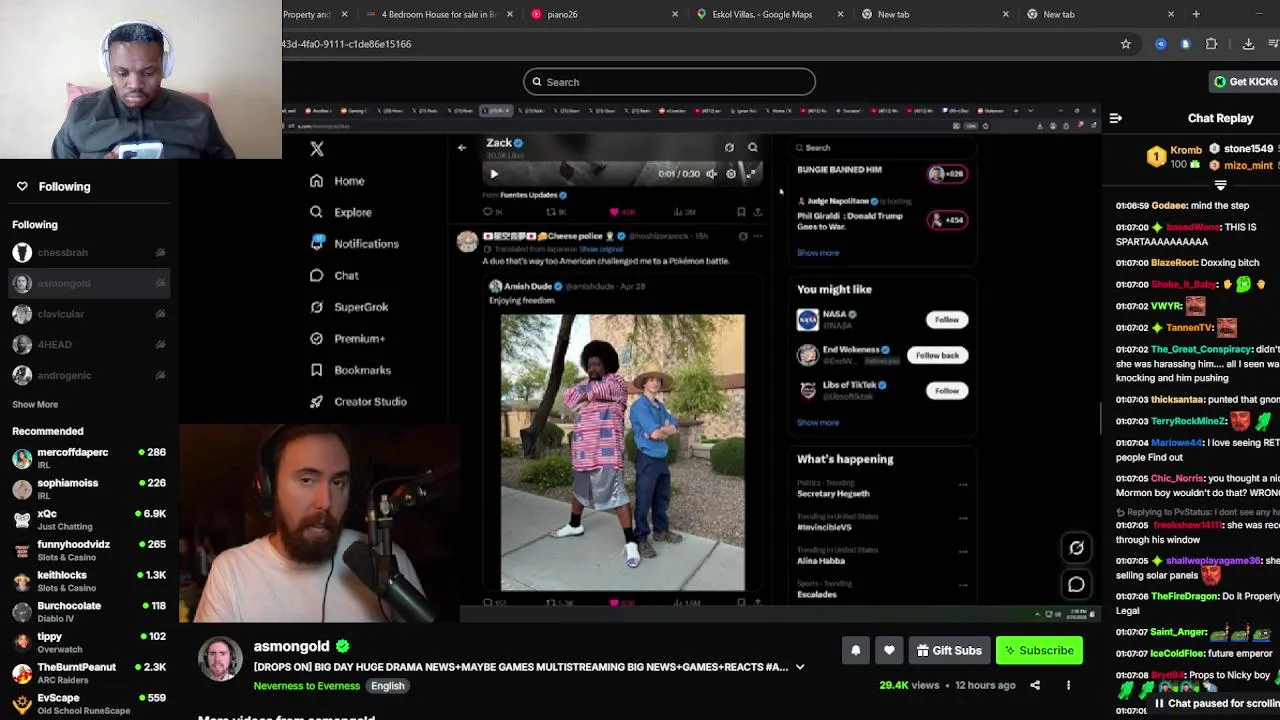Open Notifications in the X sidebar
Screen dimensions: 1280x720
(355, 244)
